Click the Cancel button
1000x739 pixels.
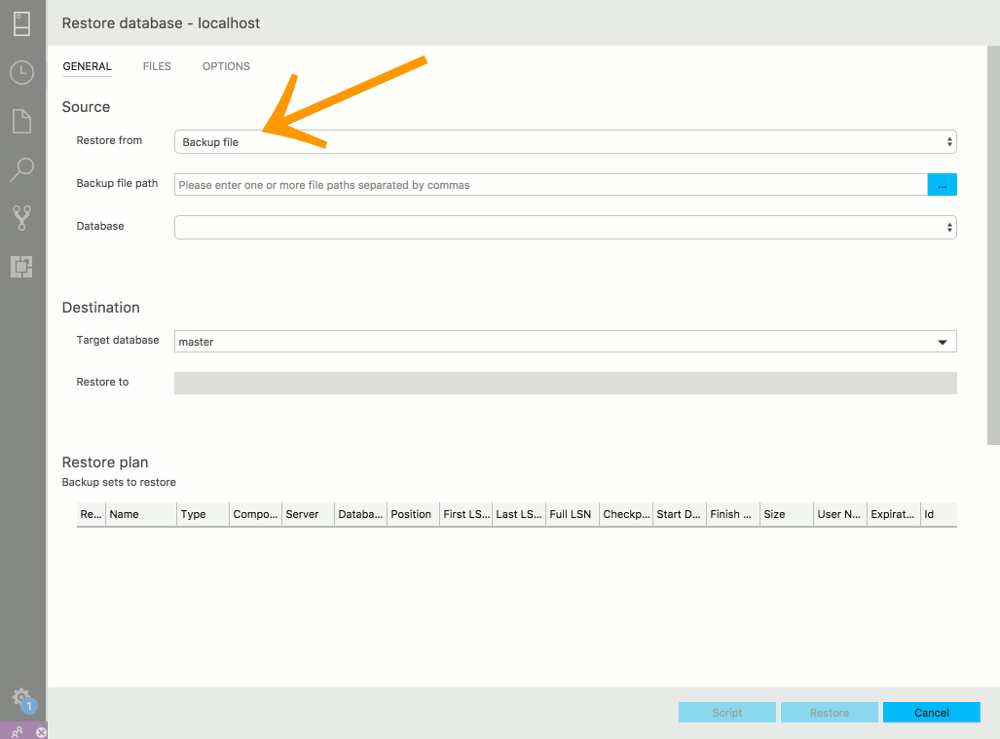click(931, 712)
